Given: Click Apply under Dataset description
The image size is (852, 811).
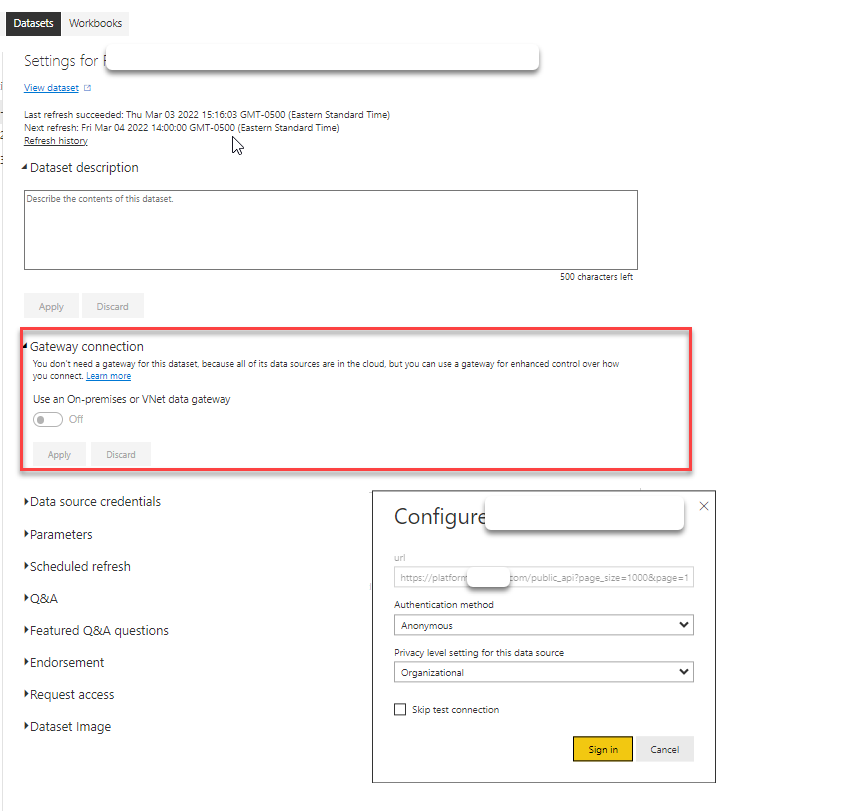Looking at the screenshot, I should tap(51, 306).
